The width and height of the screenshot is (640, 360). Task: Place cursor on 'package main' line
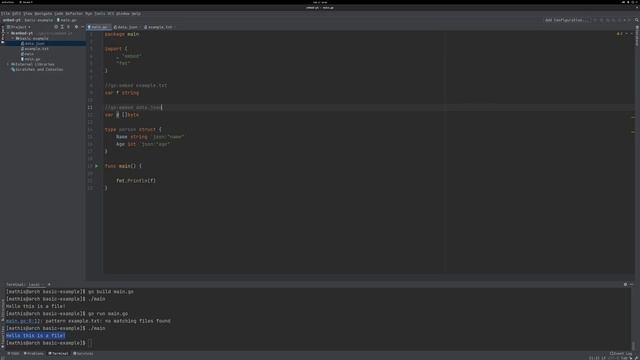coord(122,34)
